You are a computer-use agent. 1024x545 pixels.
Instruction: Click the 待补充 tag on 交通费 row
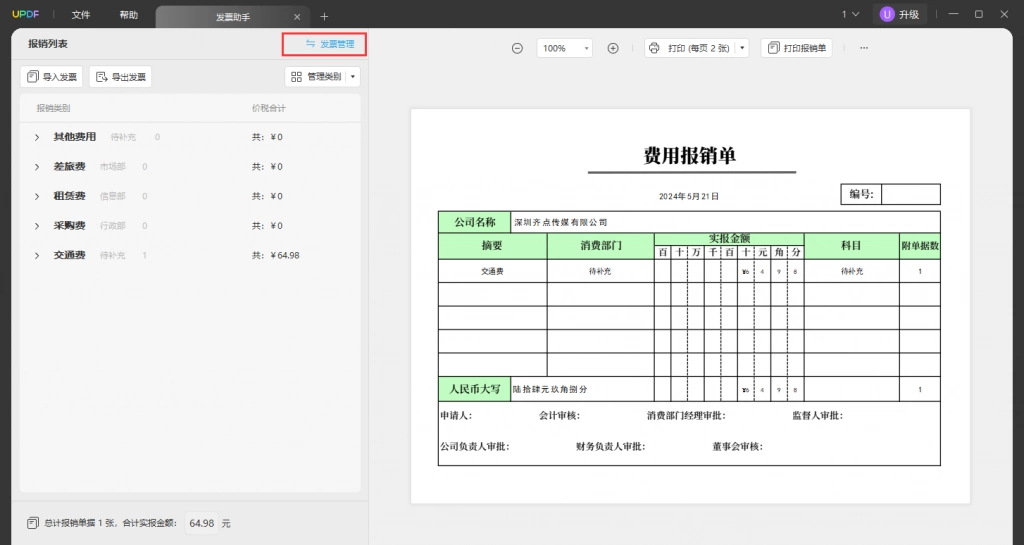pyautogui.click(x=112, y=255)
